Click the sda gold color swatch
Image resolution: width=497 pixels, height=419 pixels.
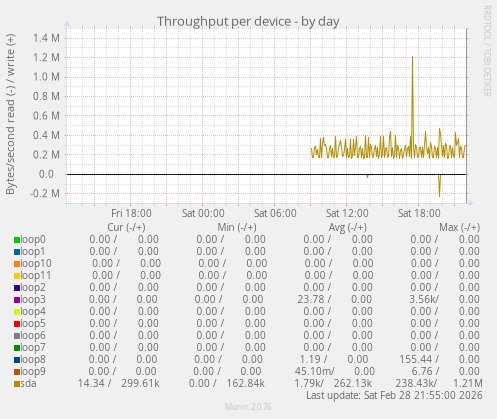(17, 384)
